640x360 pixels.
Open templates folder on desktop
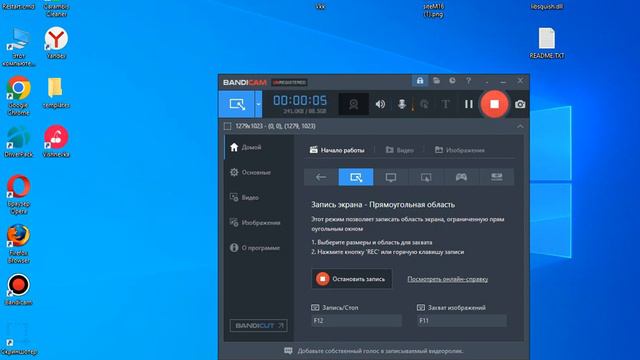[x=56, y=93]
